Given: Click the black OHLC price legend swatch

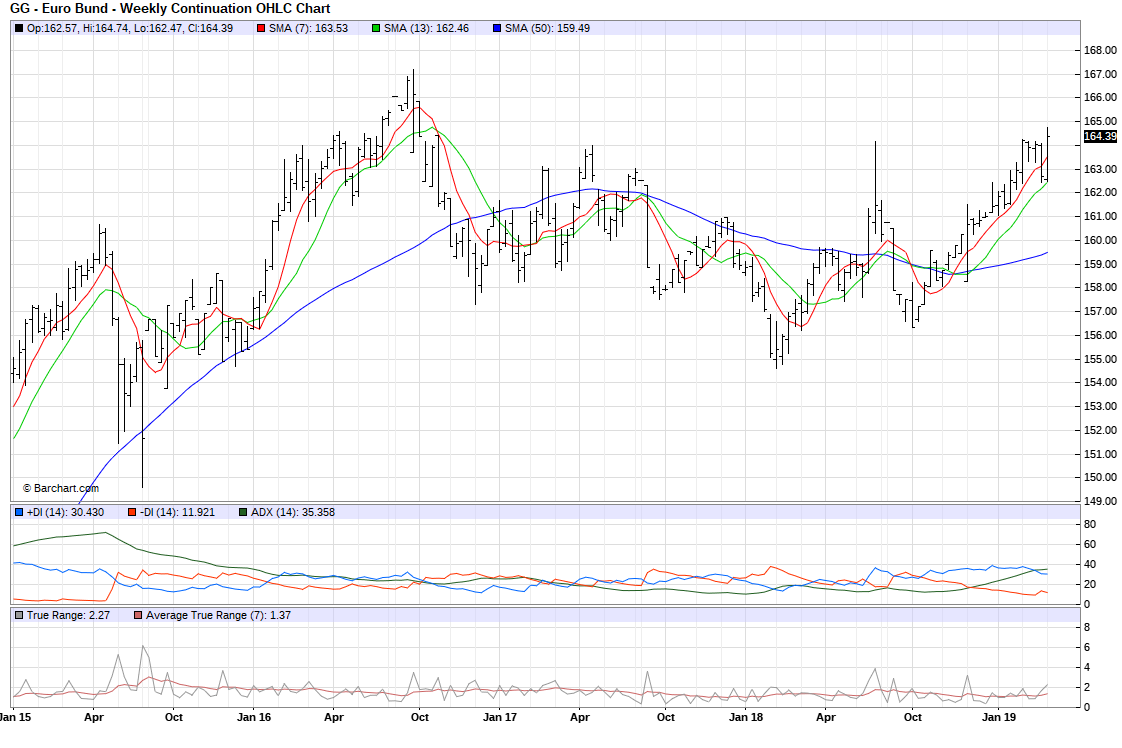Looking at the screenshot, I should (x=19, y=28).
